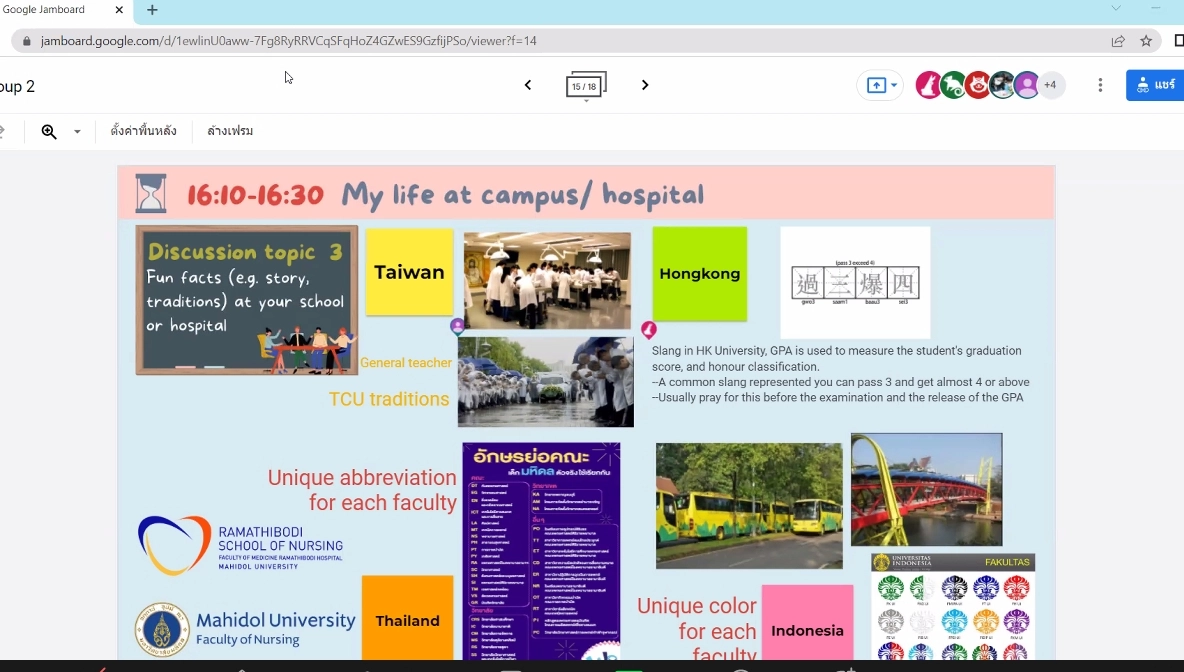The width and height of the screenshot is (1184, 672).
Task: Click the photo of students bowing to cars
Action: click(546, 382)
